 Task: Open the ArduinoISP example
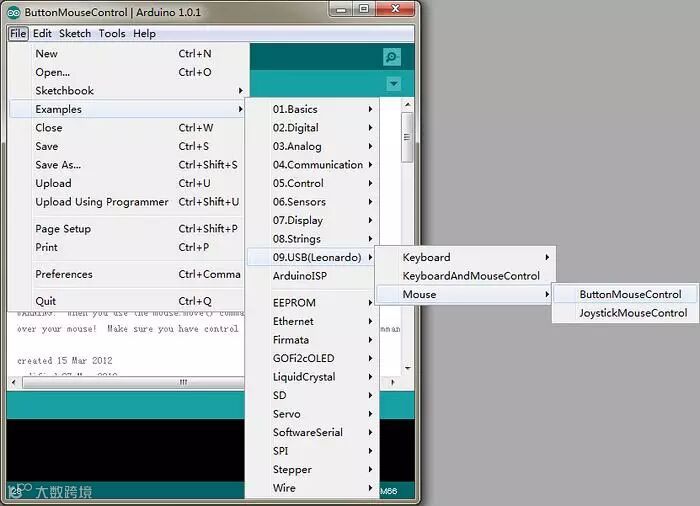tap(312, 276)
